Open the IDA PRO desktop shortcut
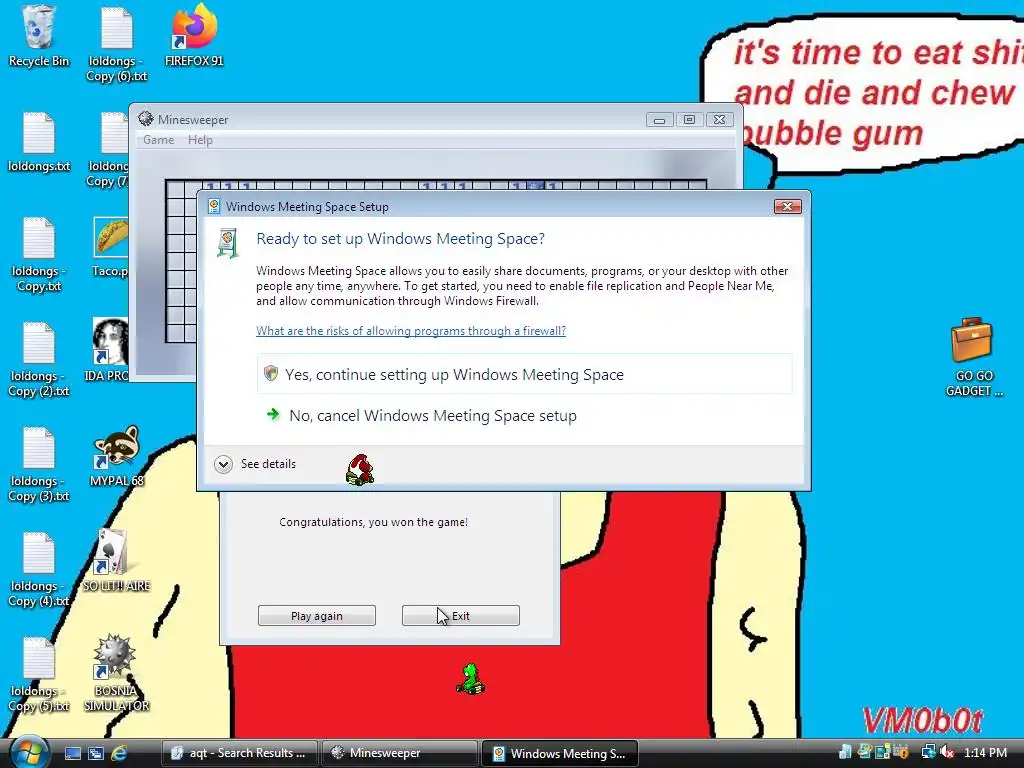The width and height of the screenshot is (1024, 768). click(x=108, y=349)
